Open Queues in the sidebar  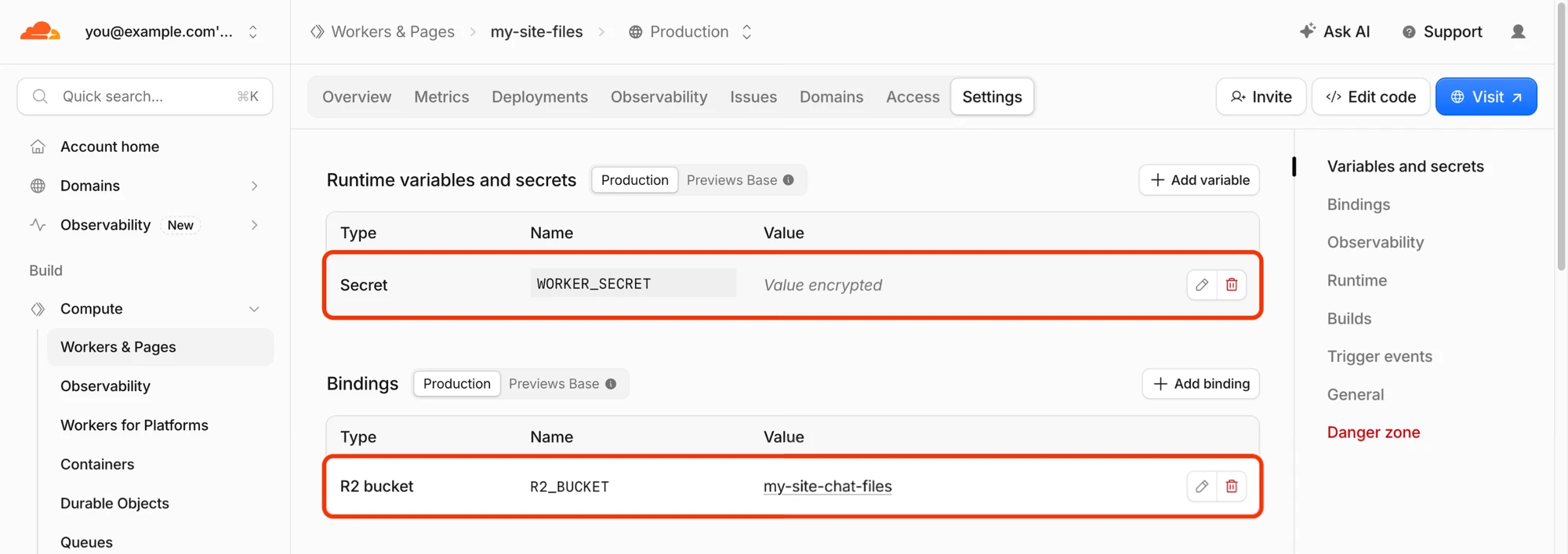coord(86,542)
